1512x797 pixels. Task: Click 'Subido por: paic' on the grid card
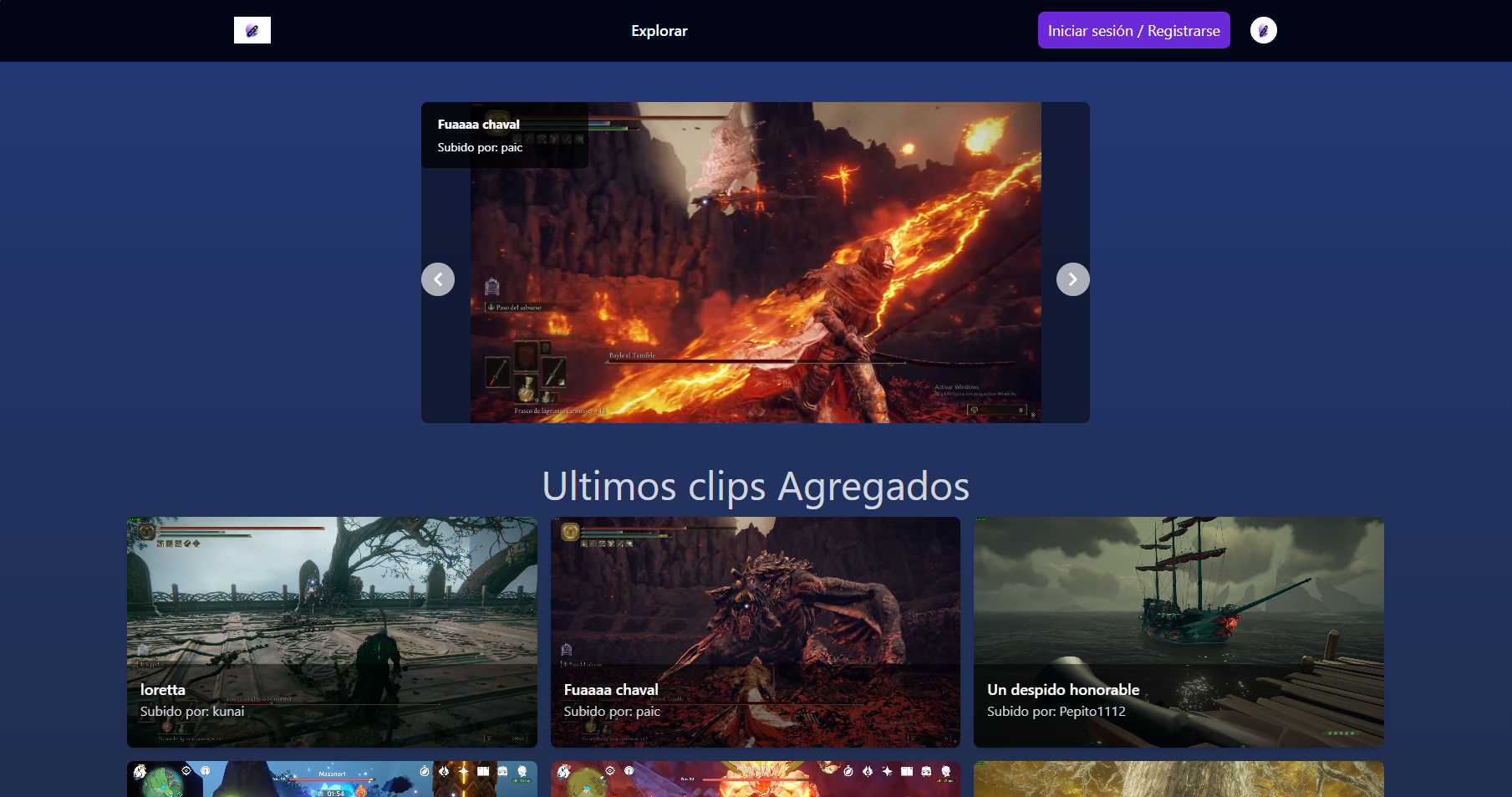pos(612,712)
